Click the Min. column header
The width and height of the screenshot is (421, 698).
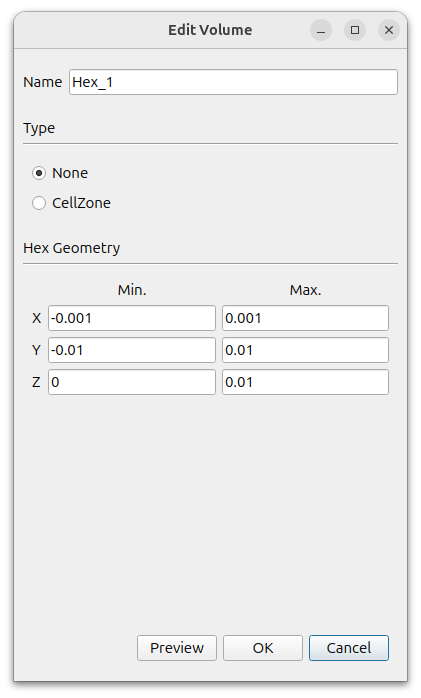pos(132,290)
